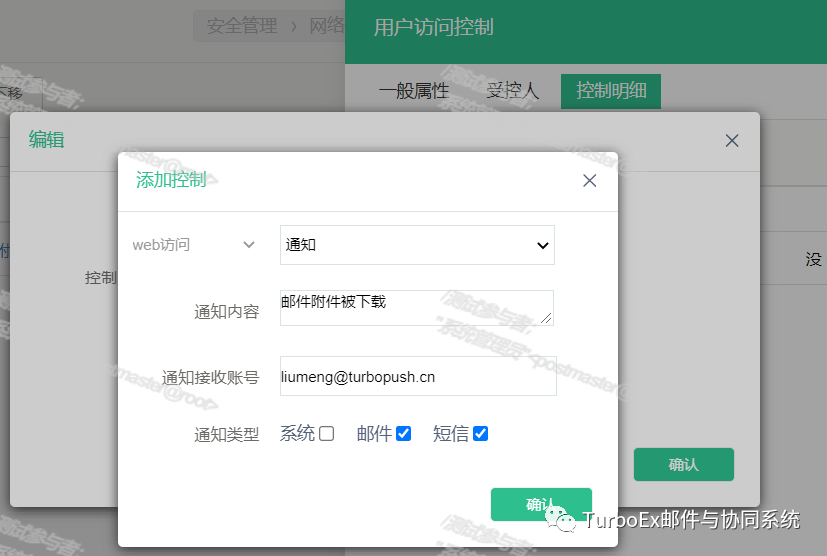Open the 通知 action dropdown
This screenshot has width=827, height=556.
[x=417, y=245]
